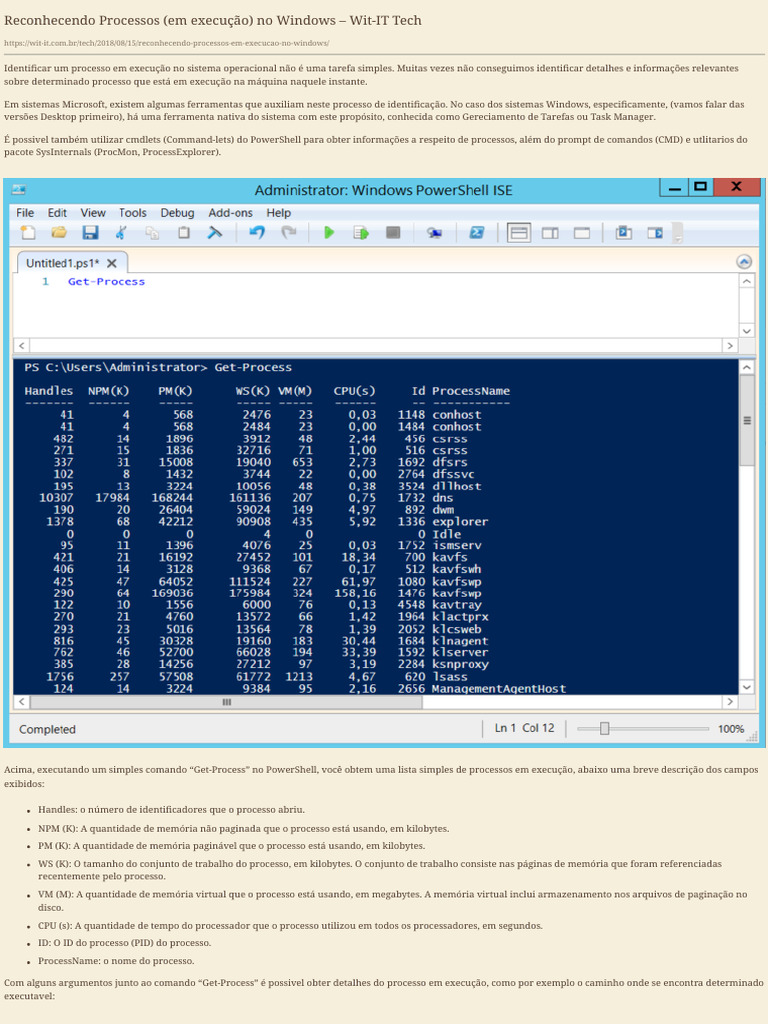The height and width of the screenshot is (1024, 768).
Task: Click the console scrollbar down arrow
Action: coord(746,687)
